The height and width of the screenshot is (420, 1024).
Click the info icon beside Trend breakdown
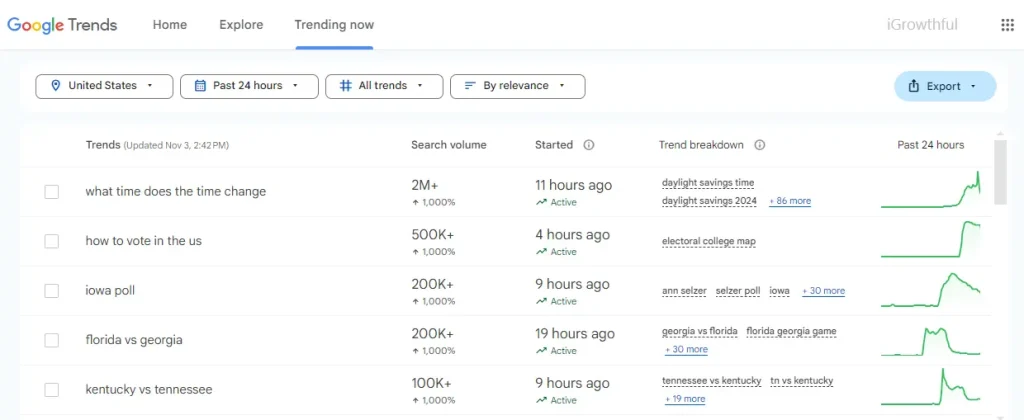[760, 145]
